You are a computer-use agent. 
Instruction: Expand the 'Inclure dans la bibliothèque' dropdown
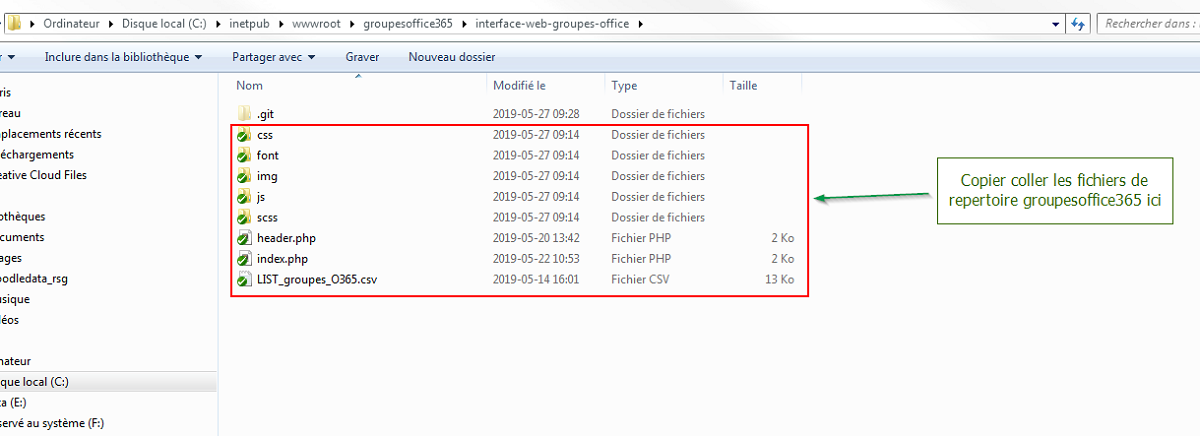point(123,57)
